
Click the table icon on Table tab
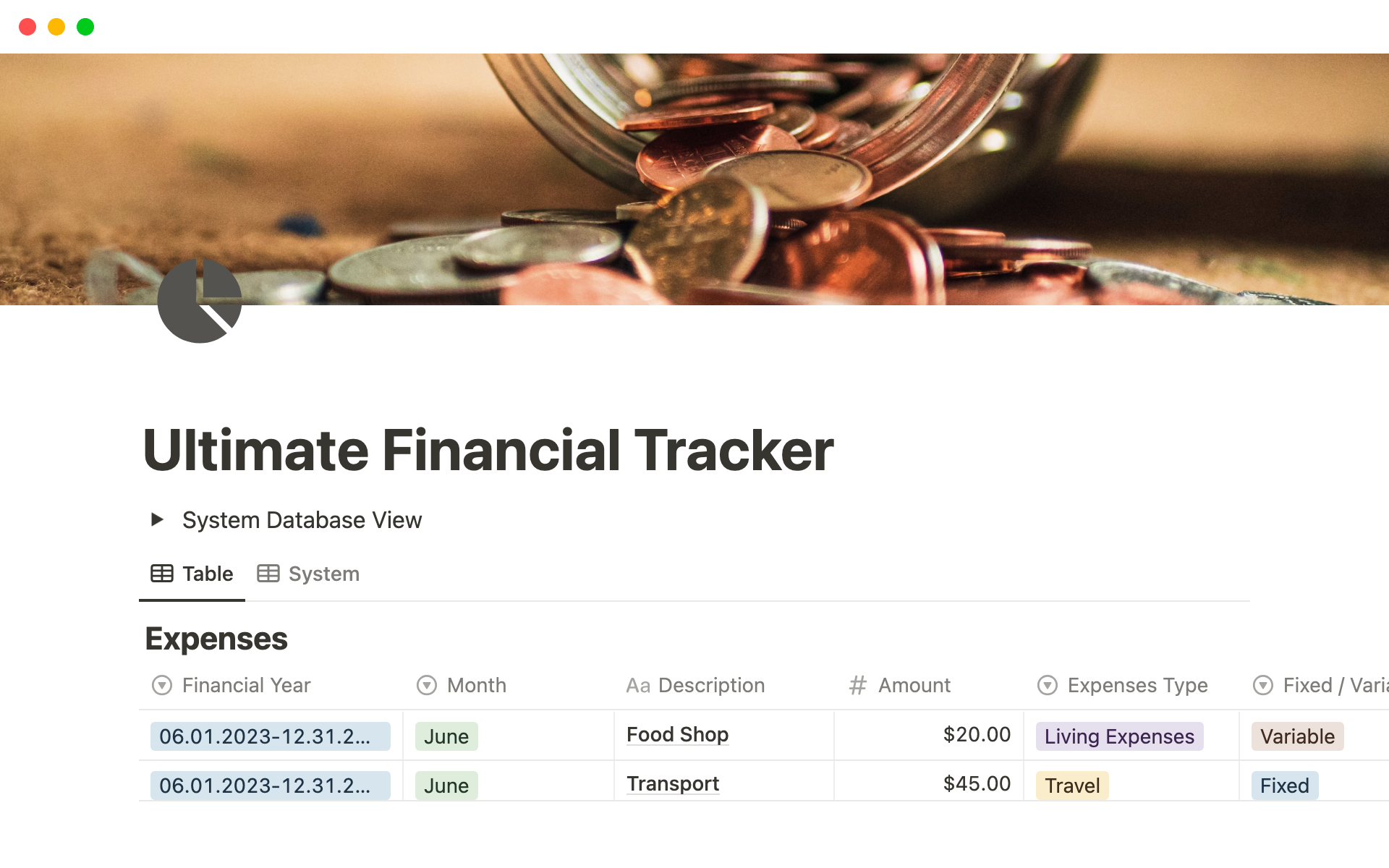click(161, 574)
